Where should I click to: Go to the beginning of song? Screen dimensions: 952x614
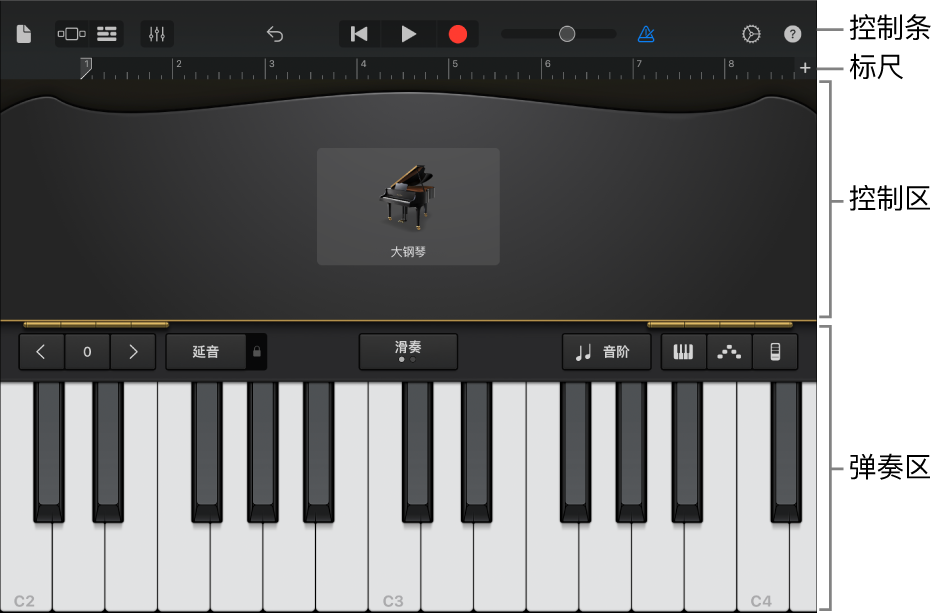tap(359, 34)
